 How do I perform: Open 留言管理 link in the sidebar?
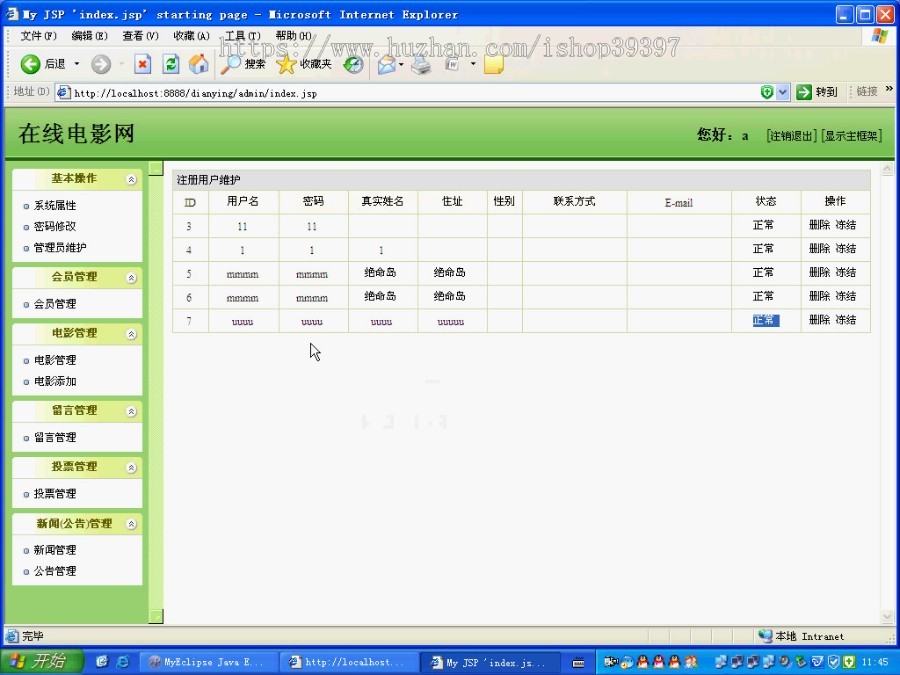click(x=55, y=437)
